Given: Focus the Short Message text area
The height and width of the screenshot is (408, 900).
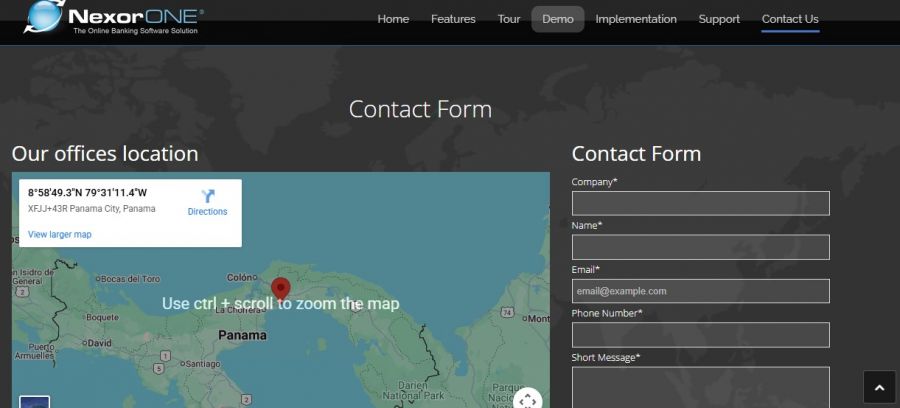Looking at the screenshot, I should (700, 388).
